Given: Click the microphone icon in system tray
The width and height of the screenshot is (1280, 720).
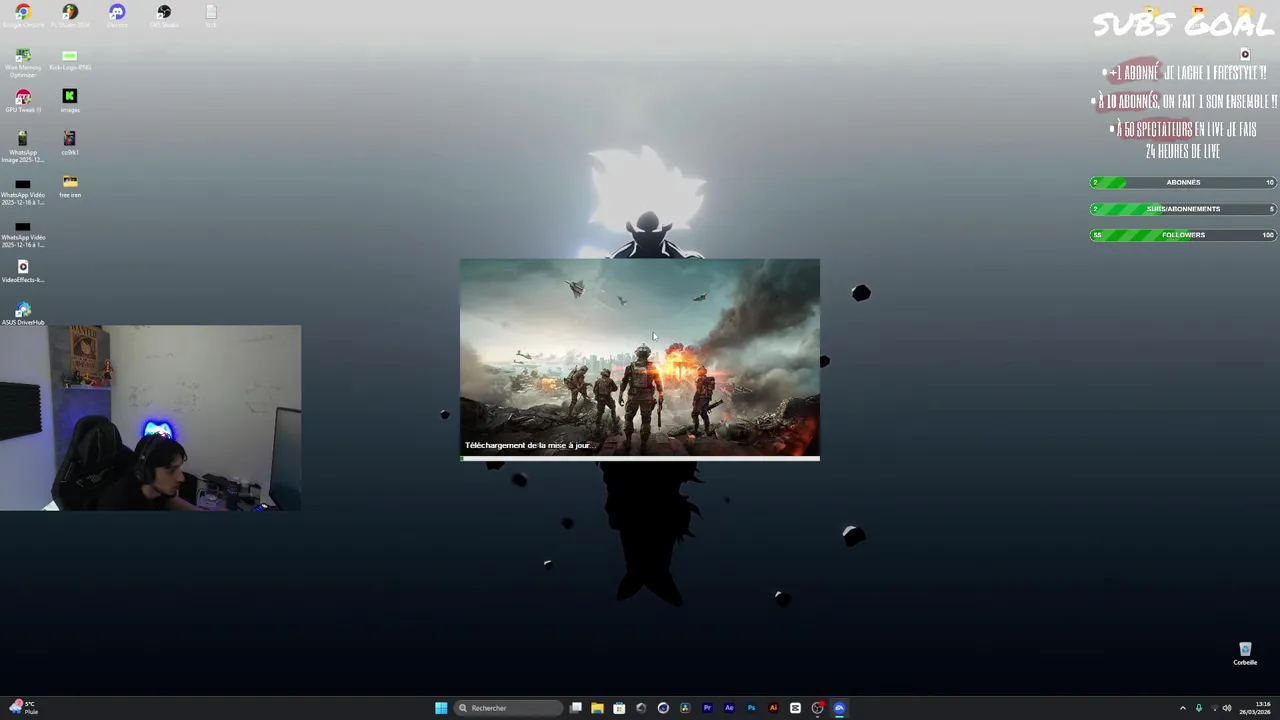Looking at the screenshot, I should point(1199,708).
